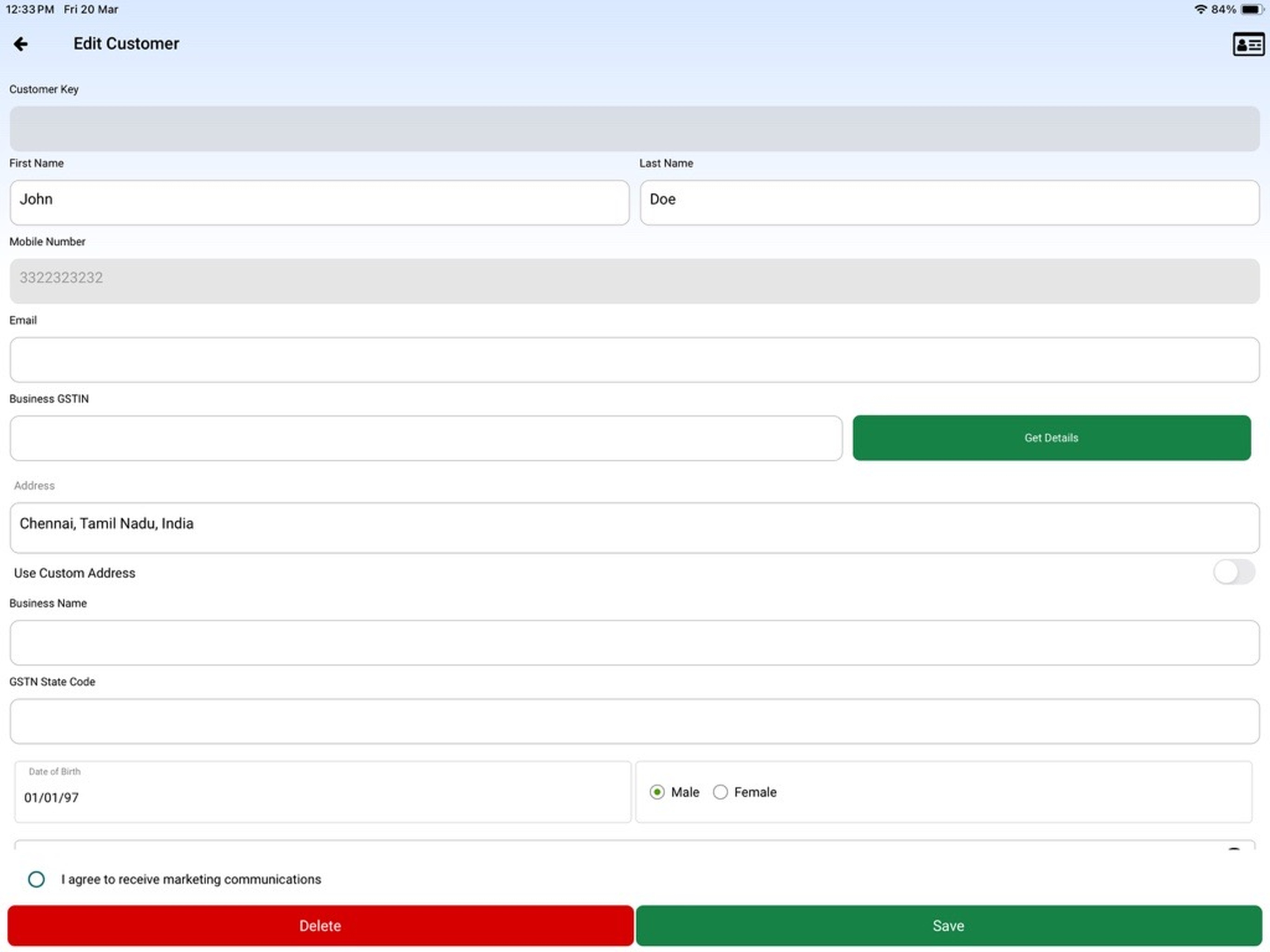Check marketing communications agreement option

[x=36, y=879]
